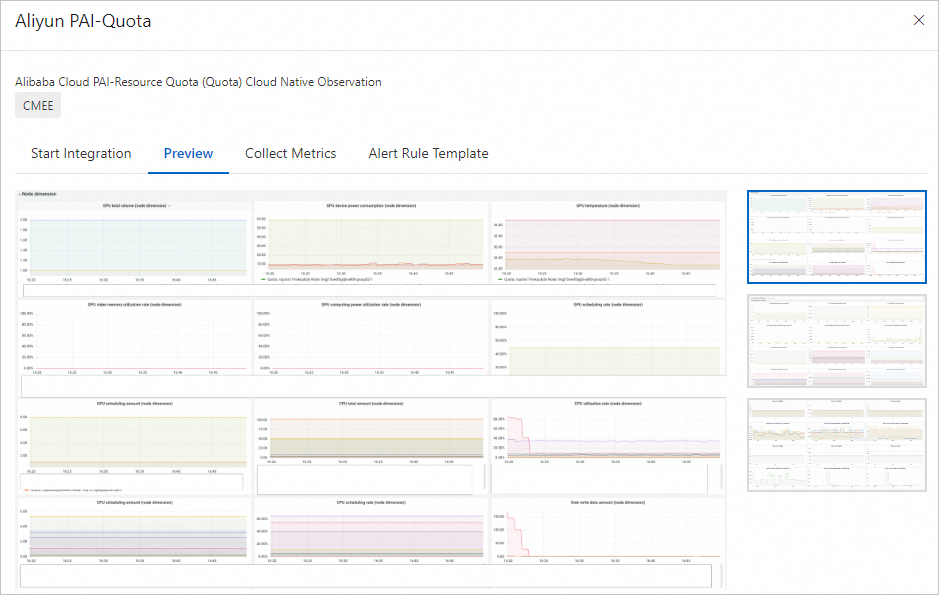939x595 pixels.
Task: Click the CPU total amount chart title
Action: coord(371,403)
